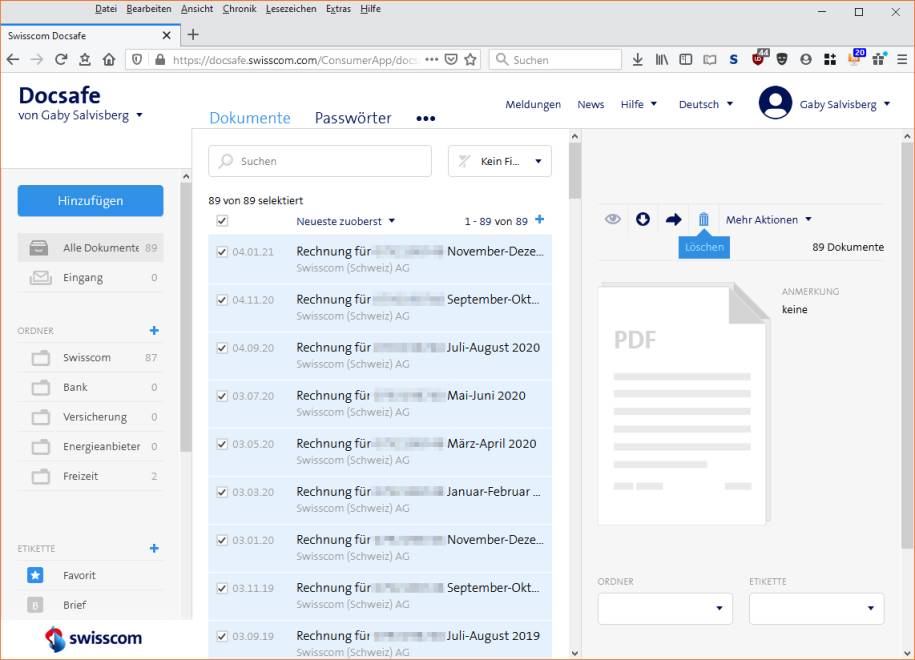The height and width of the screenshot is (660, 915).
Task: Click the browser Suchen search box
Action: point(556,60)
